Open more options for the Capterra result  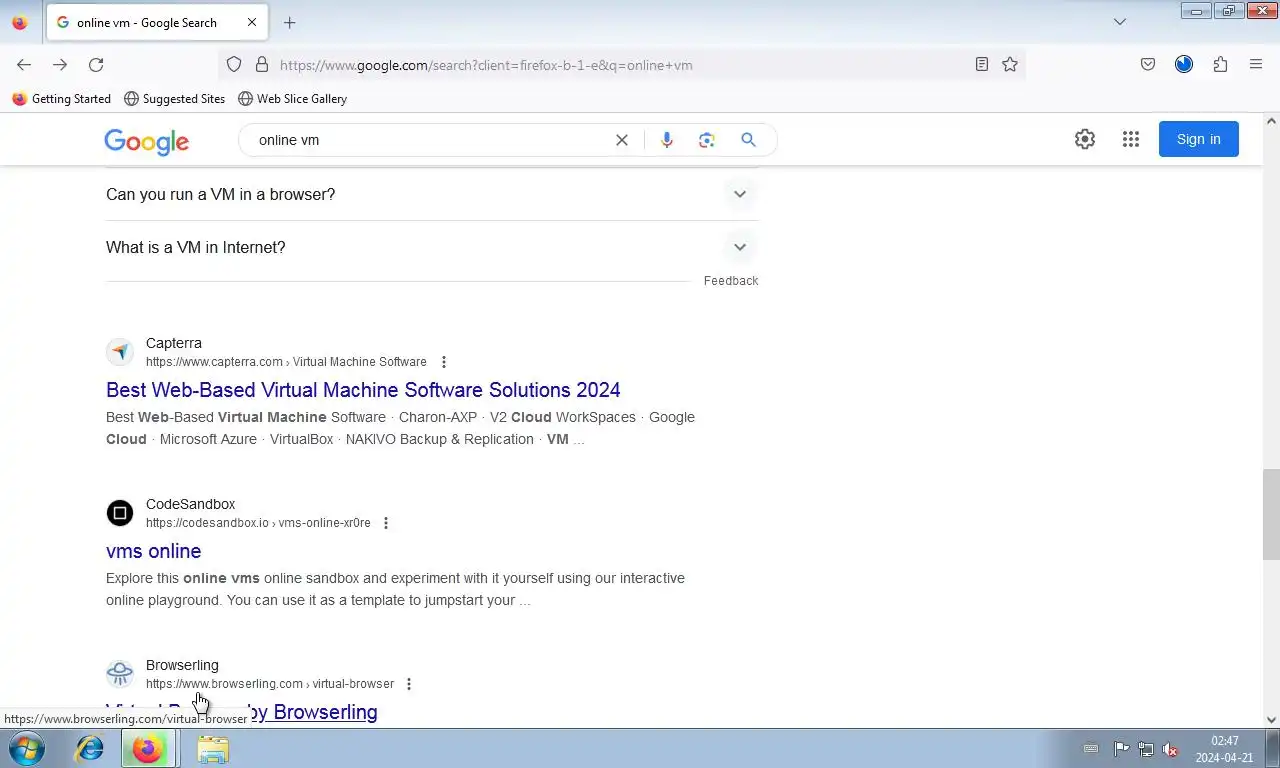444,362
